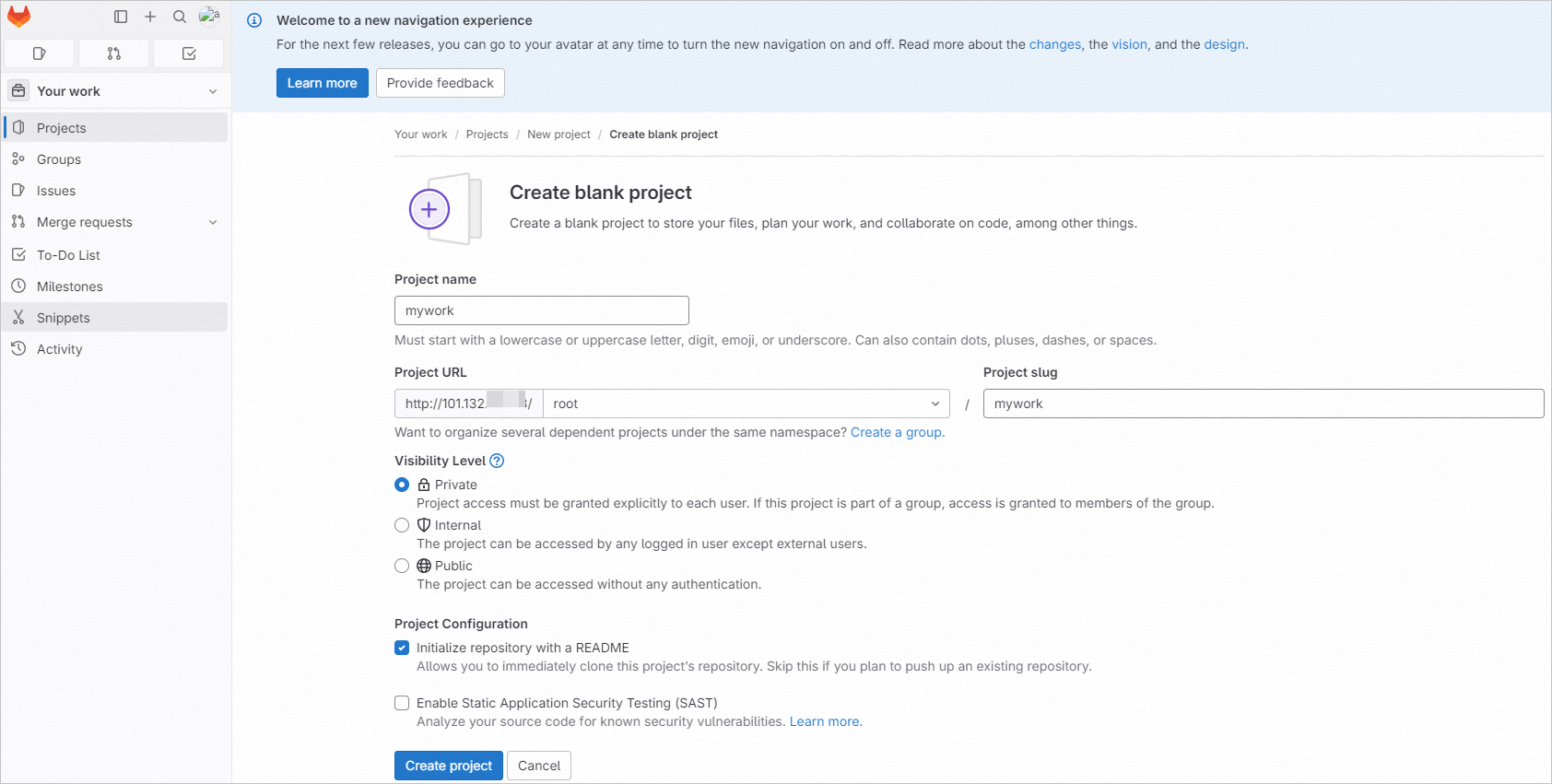Image resolution: width=1552 pixels, height=784 pixels.
Task: Uncheck Initialize repository with a README
Action: [x=402, y=648]
